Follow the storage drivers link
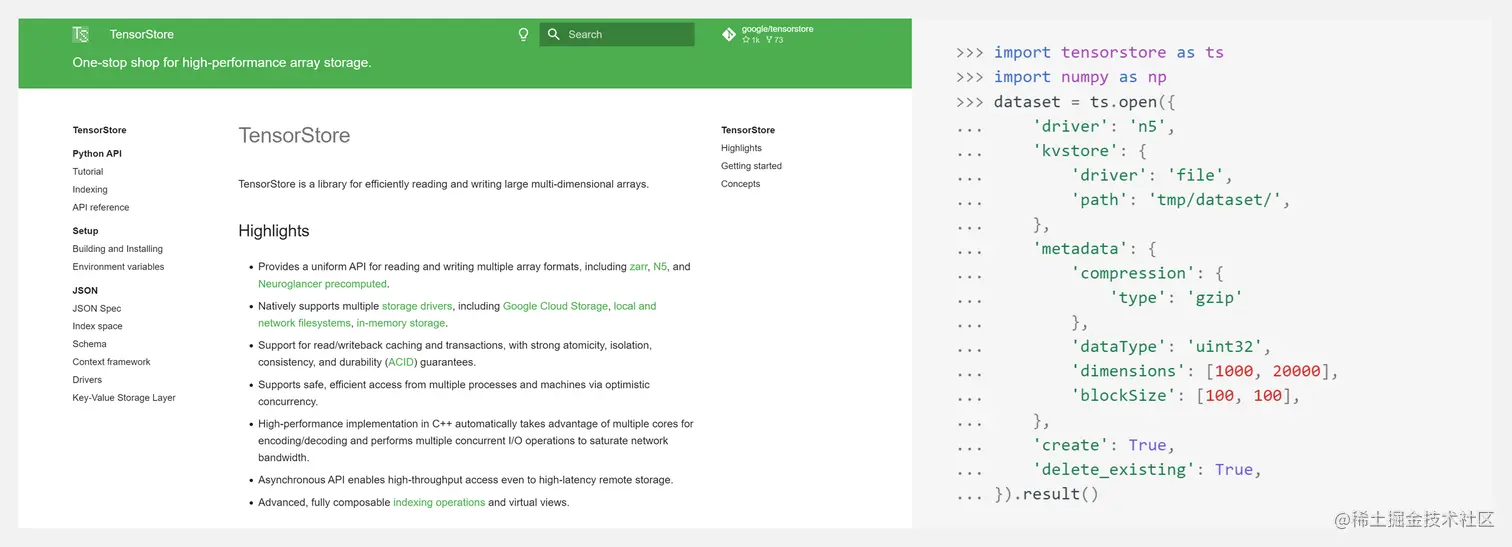1512x547 pixels. pos(417,306)
